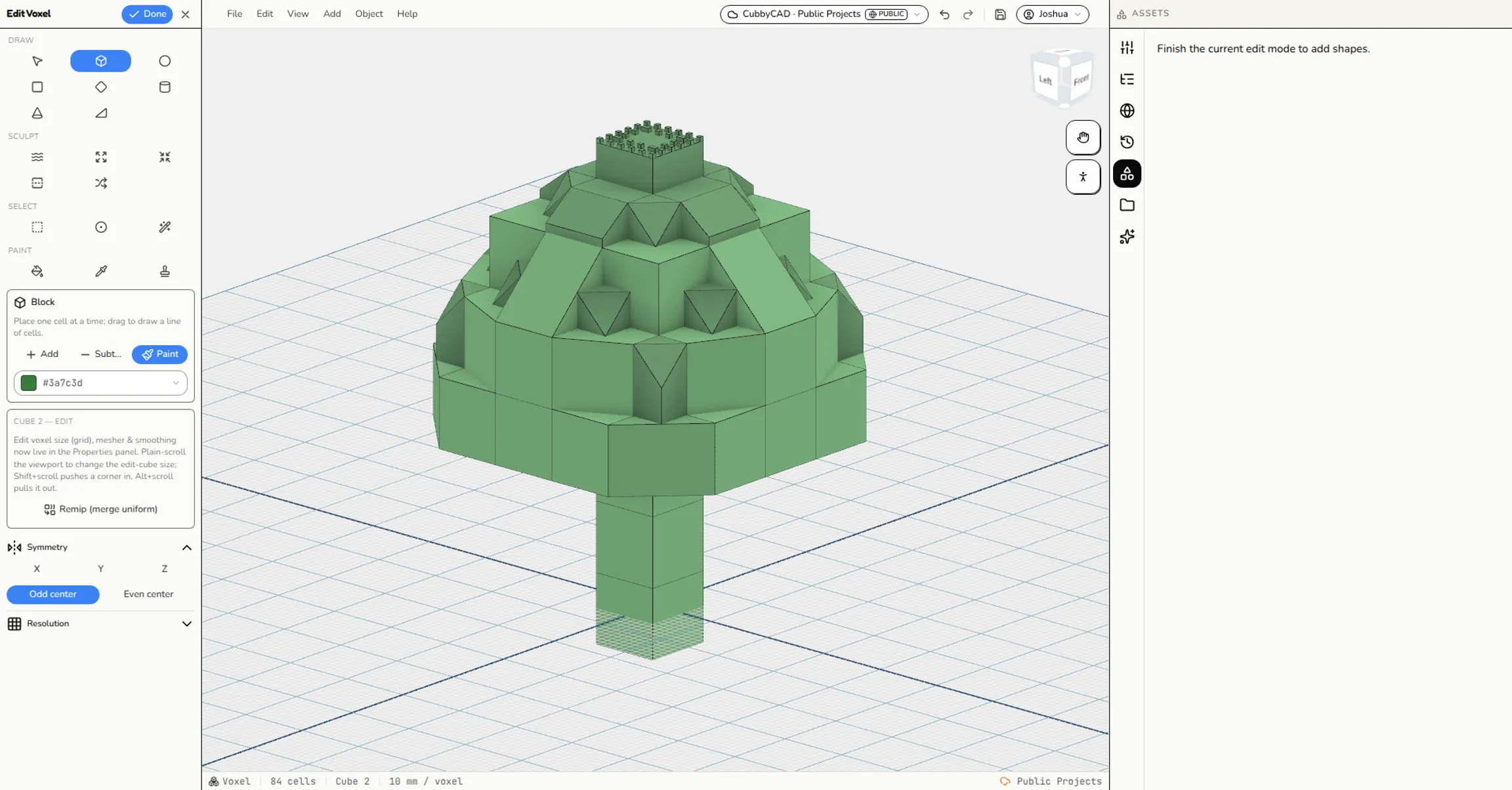Redo the last undone action
Screen dimensions: 1512x790
968,14
